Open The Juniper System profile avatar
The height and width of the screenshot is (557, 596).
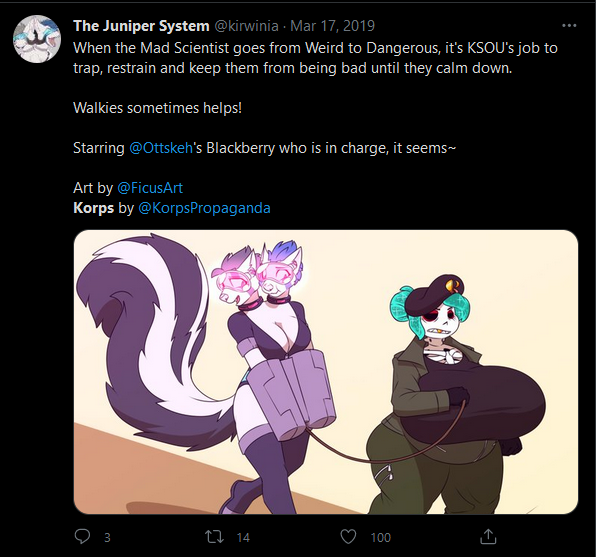(x=37, y=39)
